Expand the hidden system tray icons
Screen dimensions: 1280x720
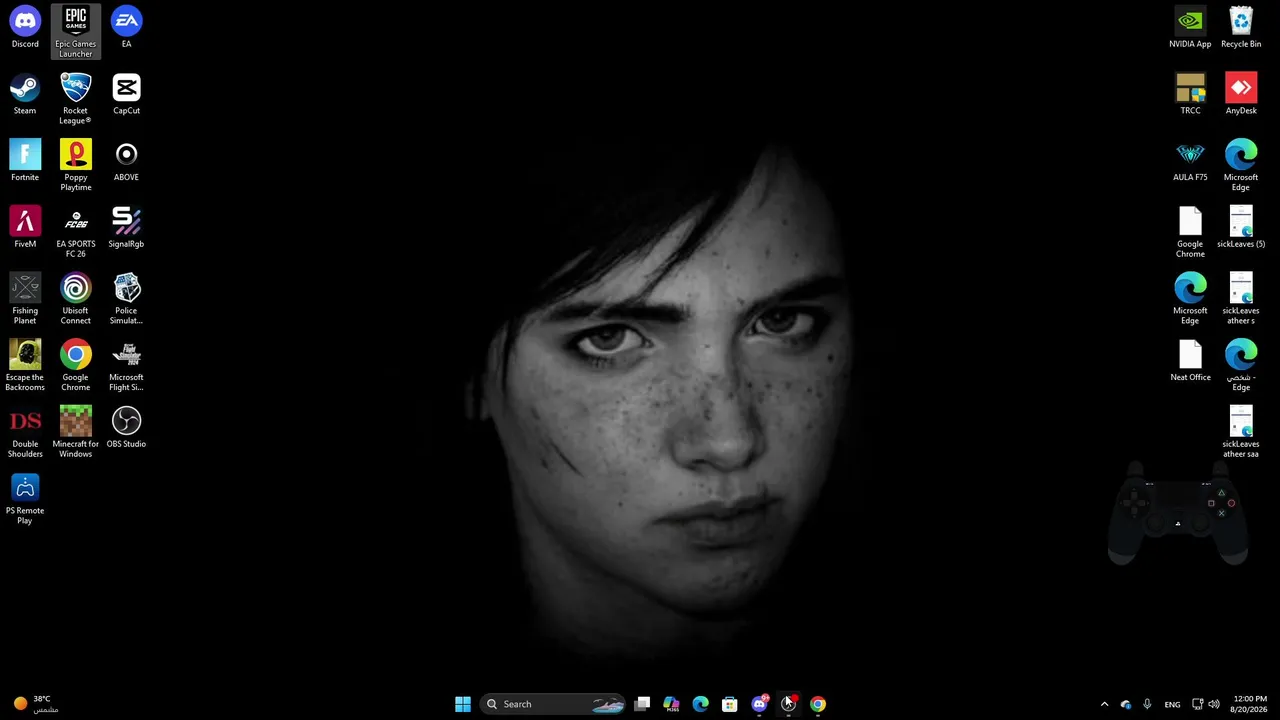click(x=1104, y=704)
